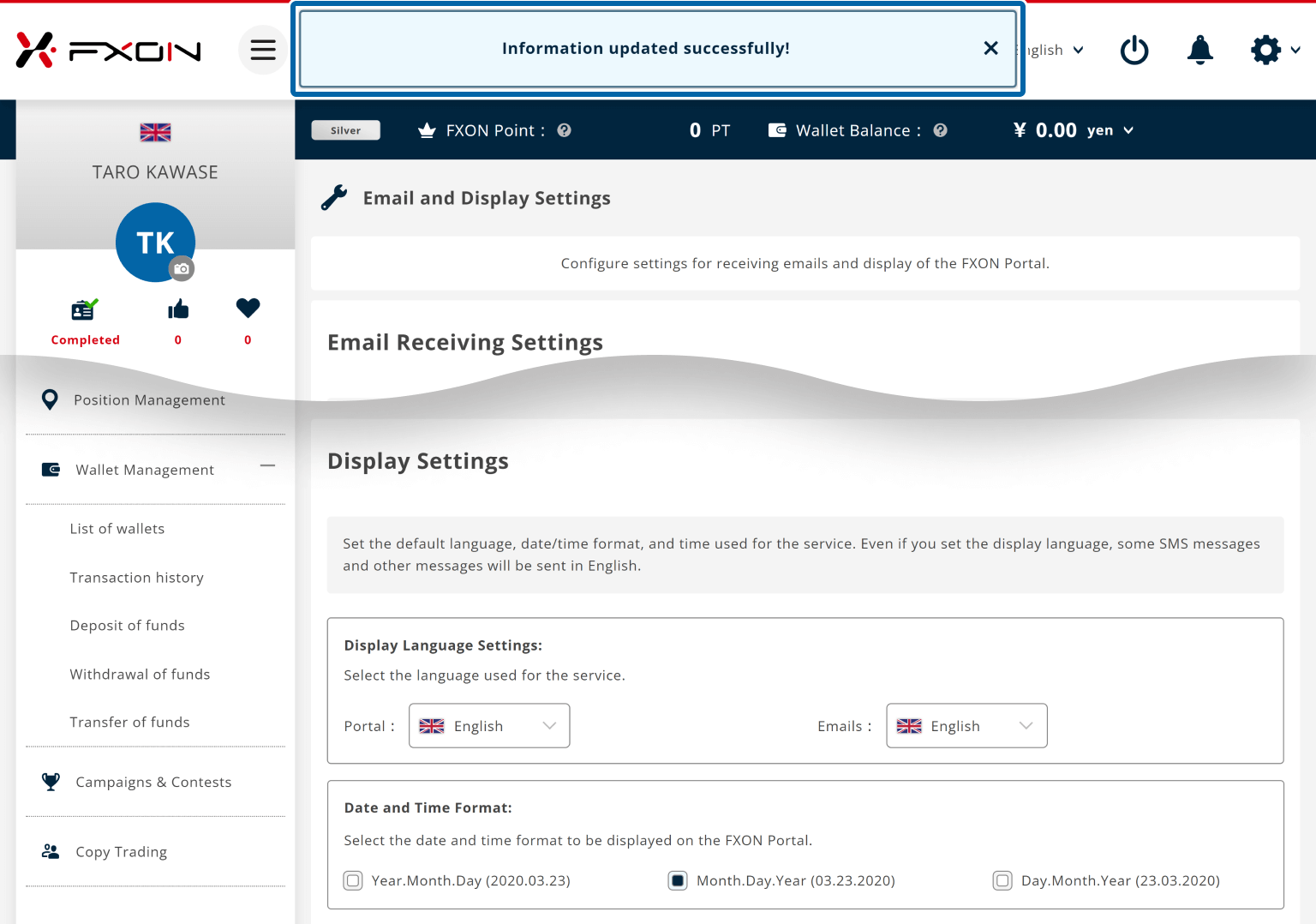The width and height of the screenshot is (1316, 924).
Task: Click the power logout icon
Action: (1134, 50)
